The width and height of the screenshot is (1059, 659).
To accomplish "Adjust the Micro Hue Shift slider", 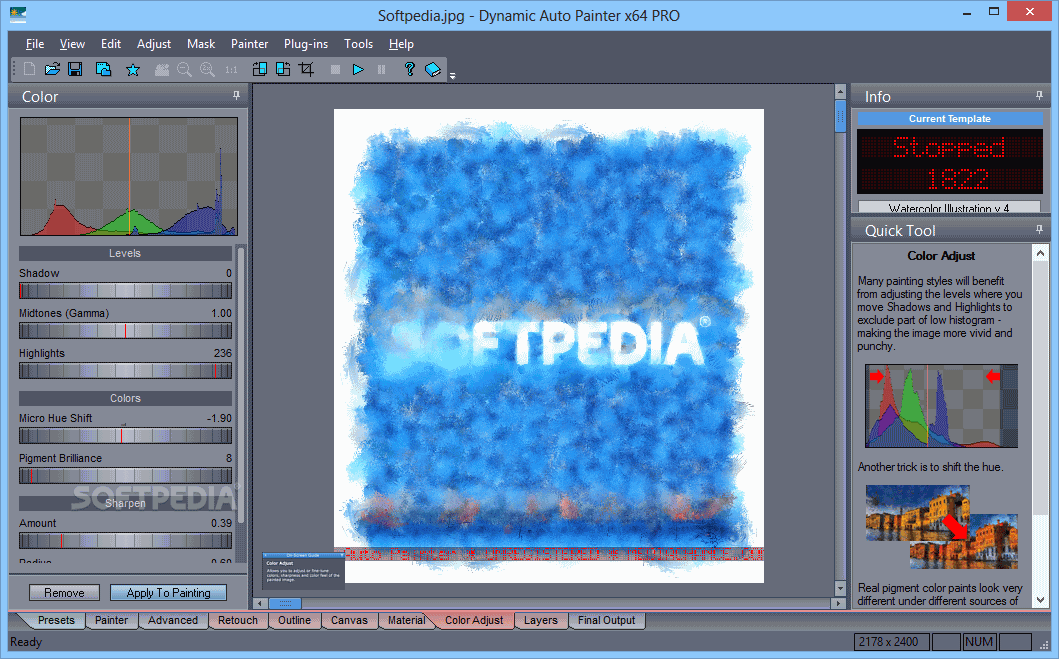I will 125,436.
